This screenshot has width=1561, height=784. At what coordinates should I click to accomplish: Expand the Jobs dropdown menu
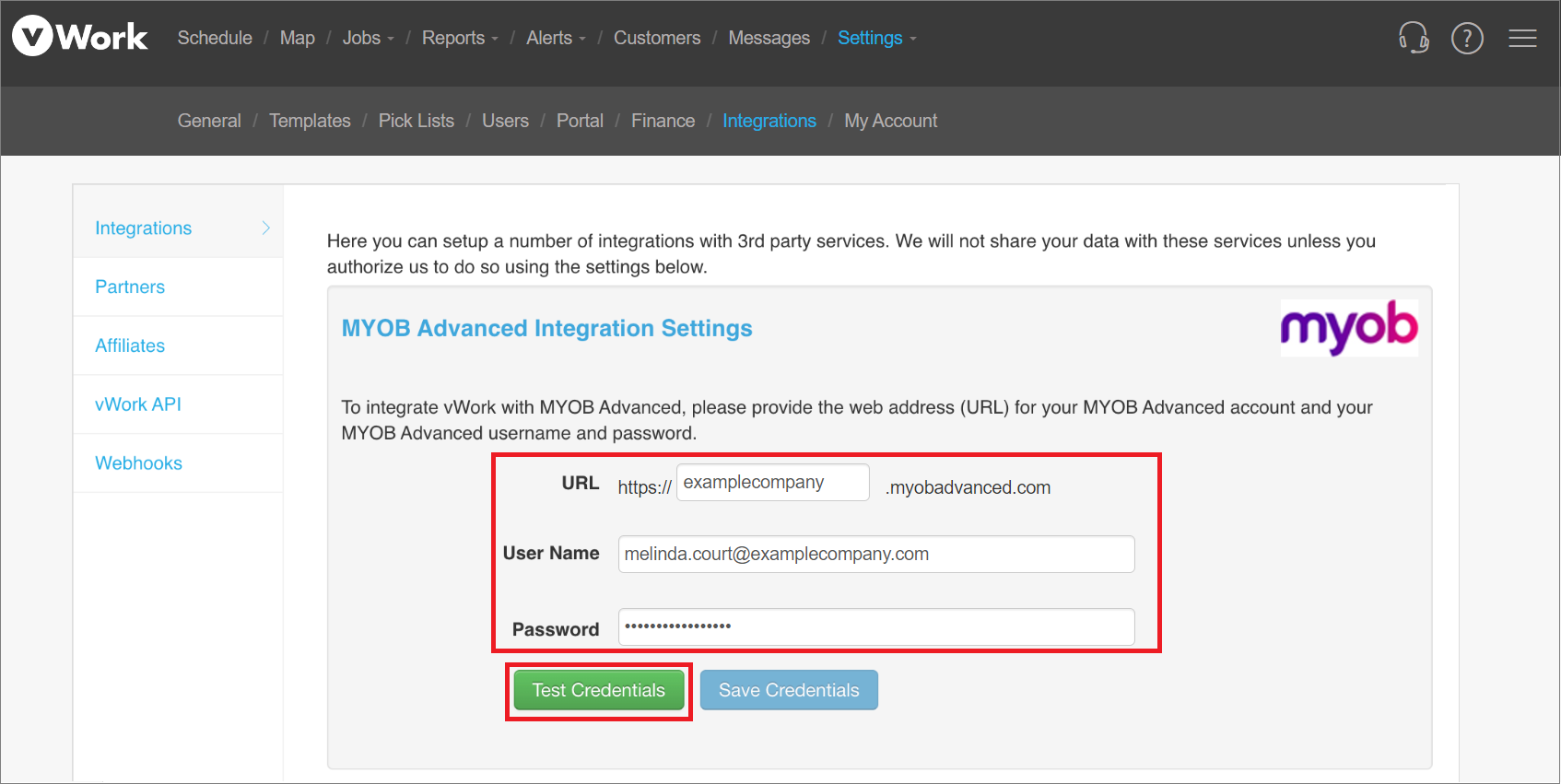[368, 38]
